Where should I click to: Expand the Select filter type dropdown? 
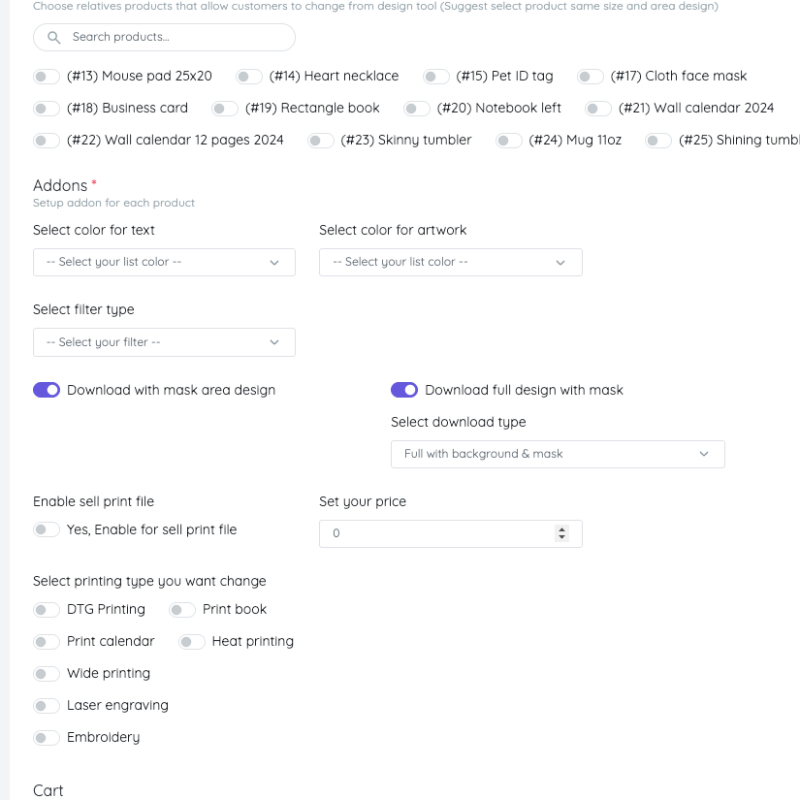tap(164, 342)
